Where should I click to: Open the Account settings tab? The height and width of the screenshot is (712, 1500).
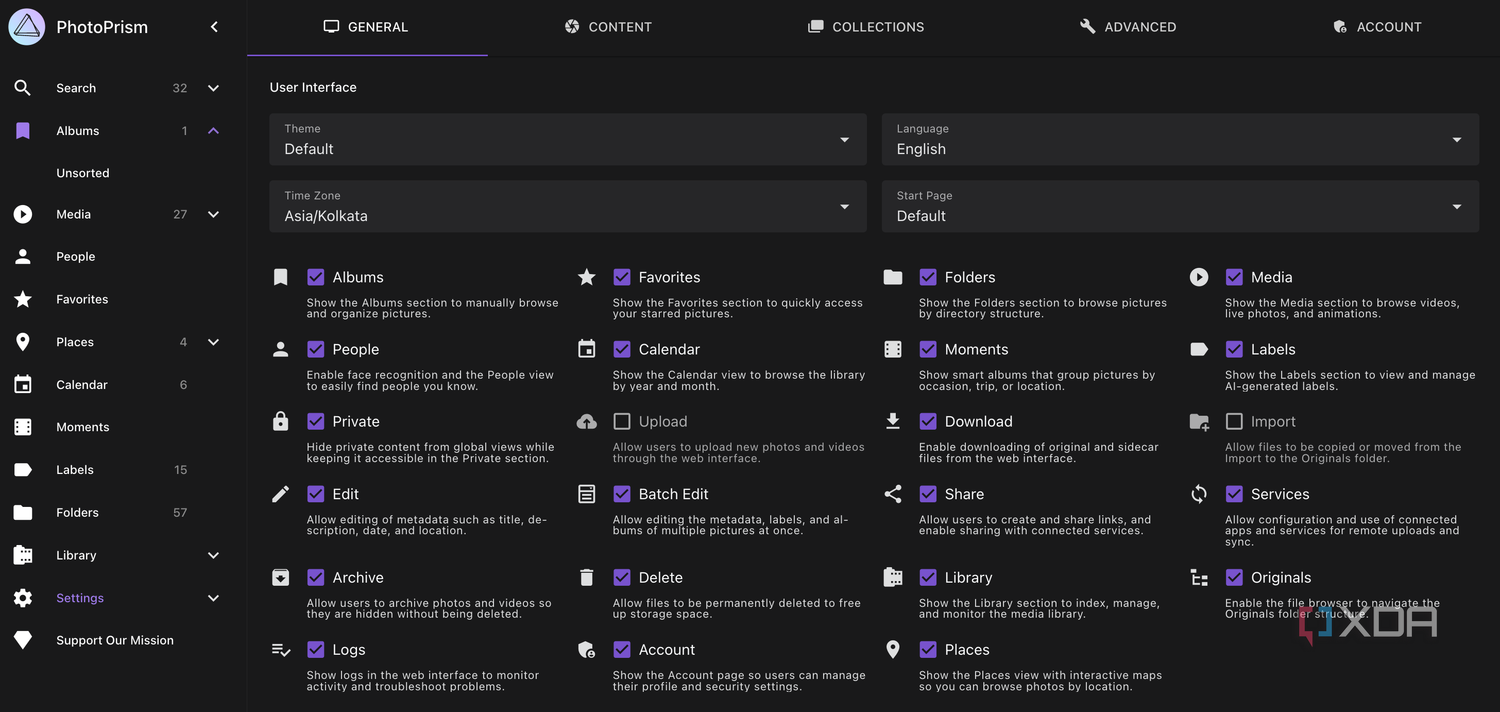tap(1376, 27)
